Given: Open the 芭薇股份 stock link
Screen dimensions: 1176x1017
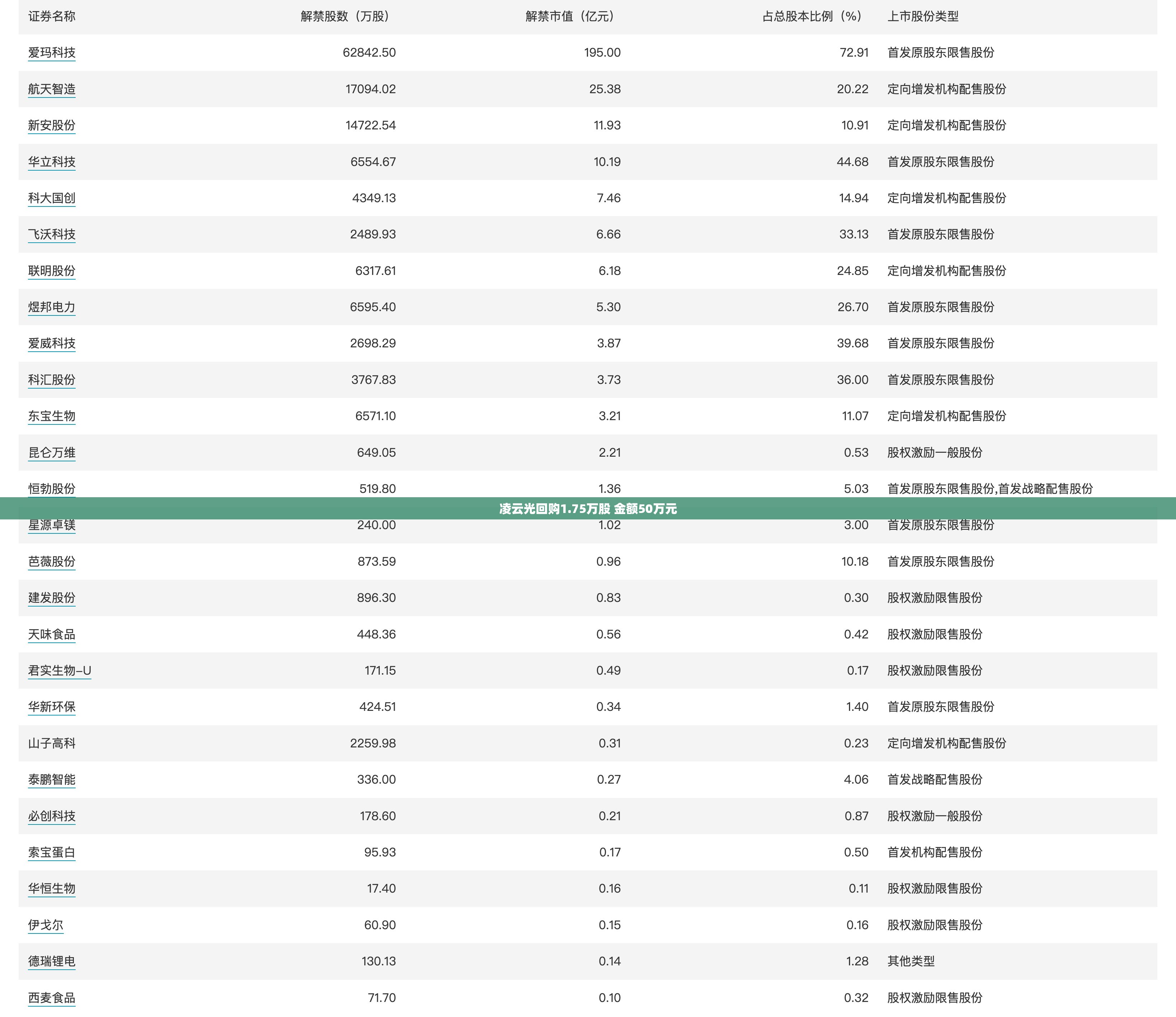Looking at the screenshot, I should click(52, 561).
